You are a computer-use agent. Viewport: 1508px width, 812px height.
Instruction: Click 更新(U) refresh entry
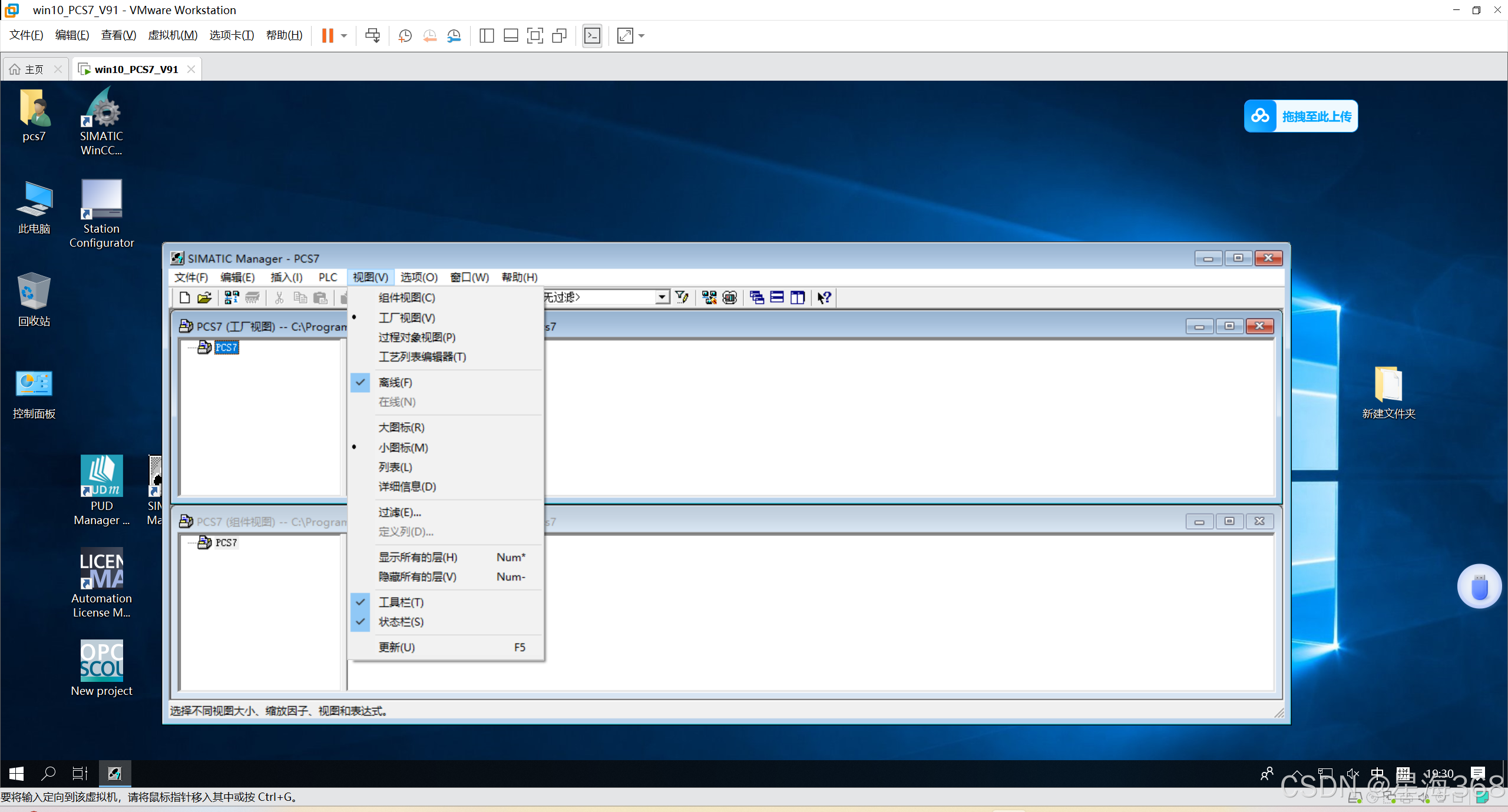coord(396,647)
